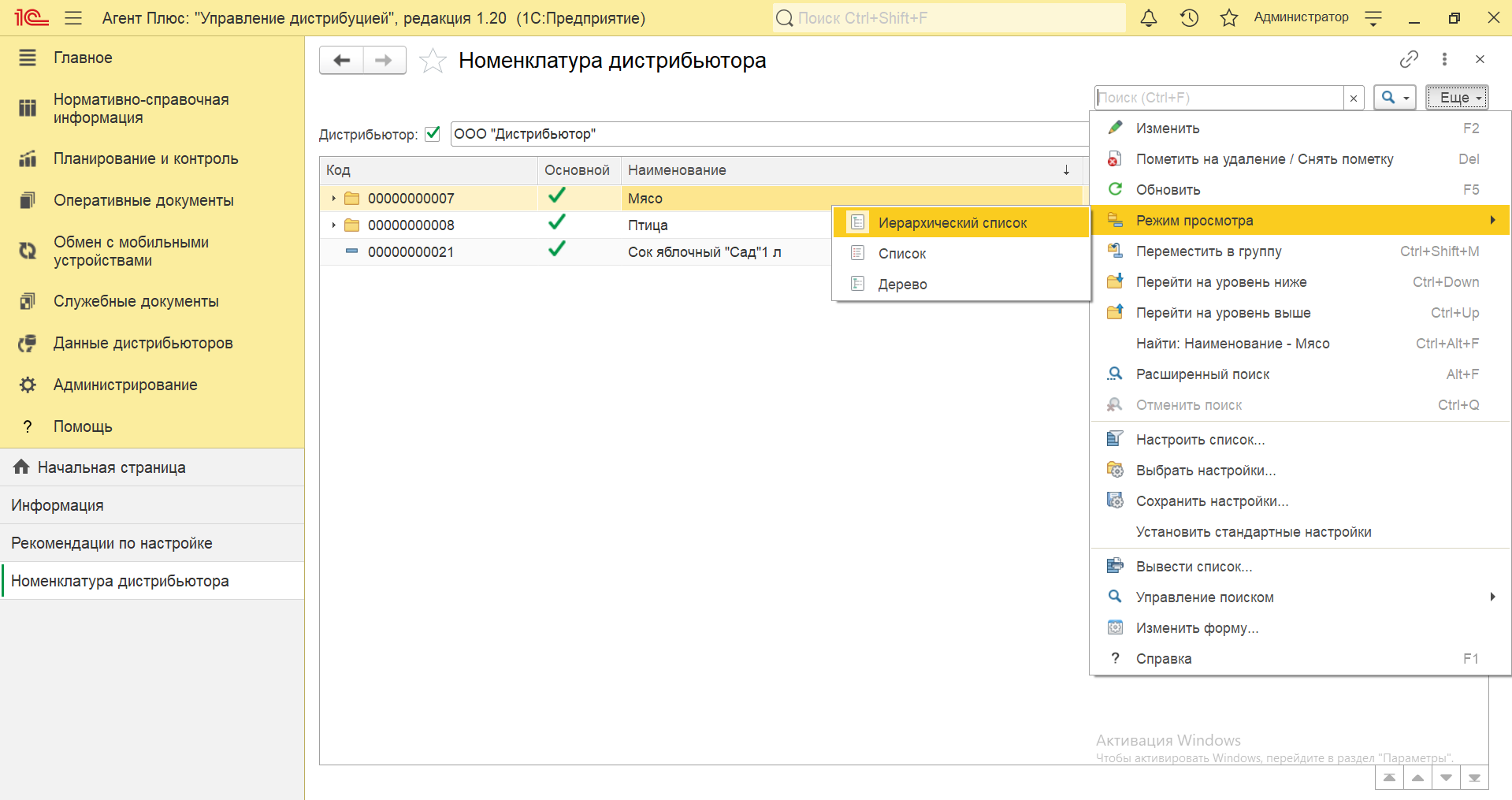Open favorites star in title bar

tap(1229, 17)
